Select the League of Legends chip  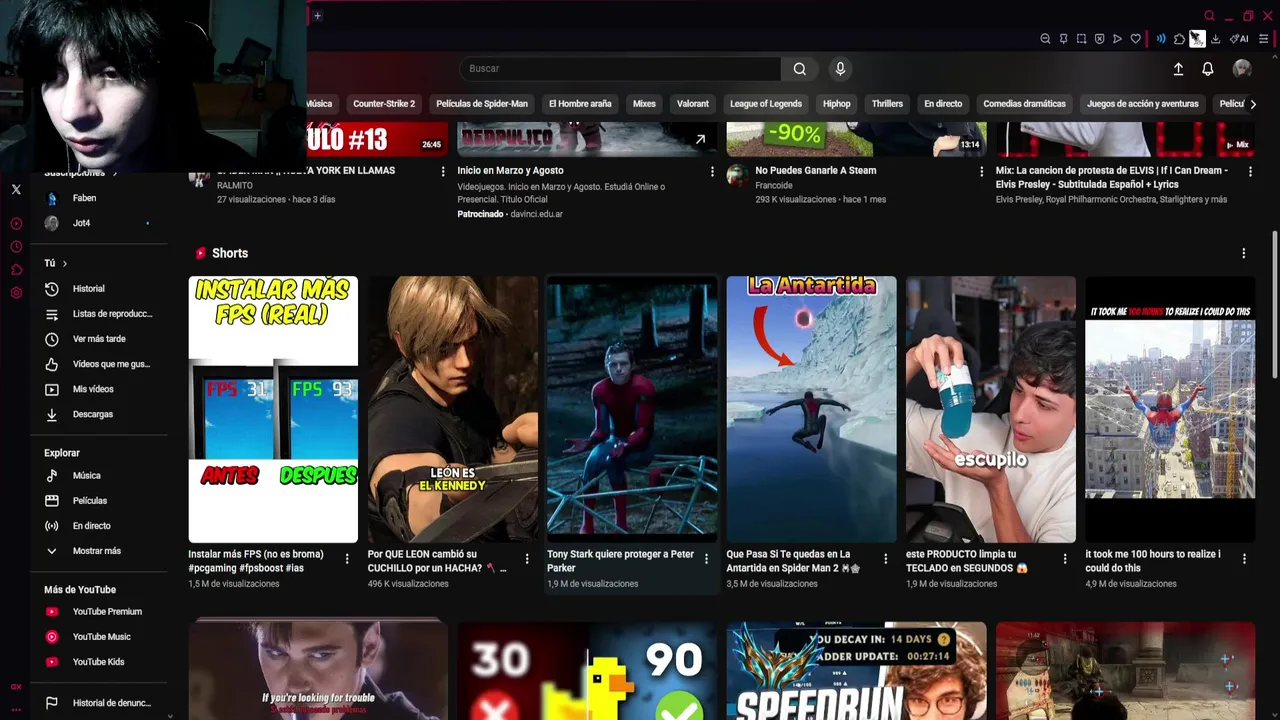(766, 104)
